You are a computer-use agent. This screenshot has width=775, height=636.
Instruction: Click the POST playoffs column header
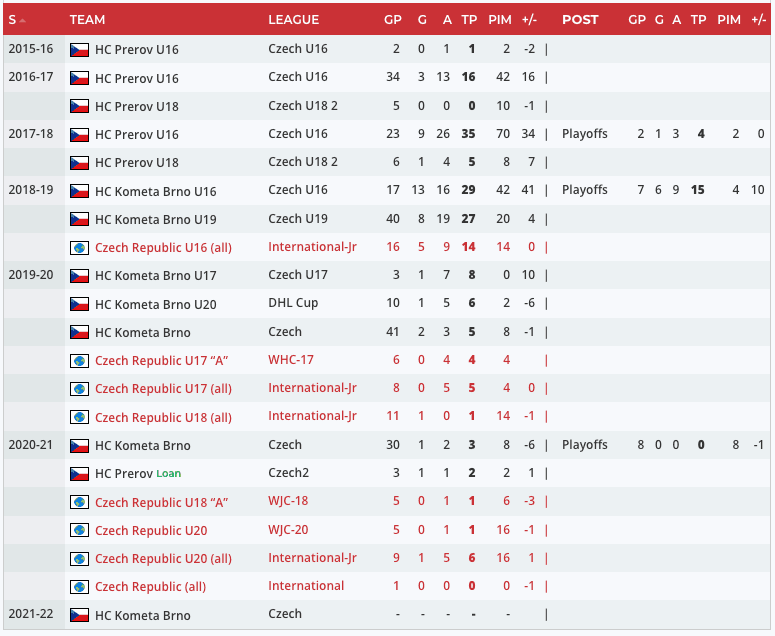(x=580, y=20)
